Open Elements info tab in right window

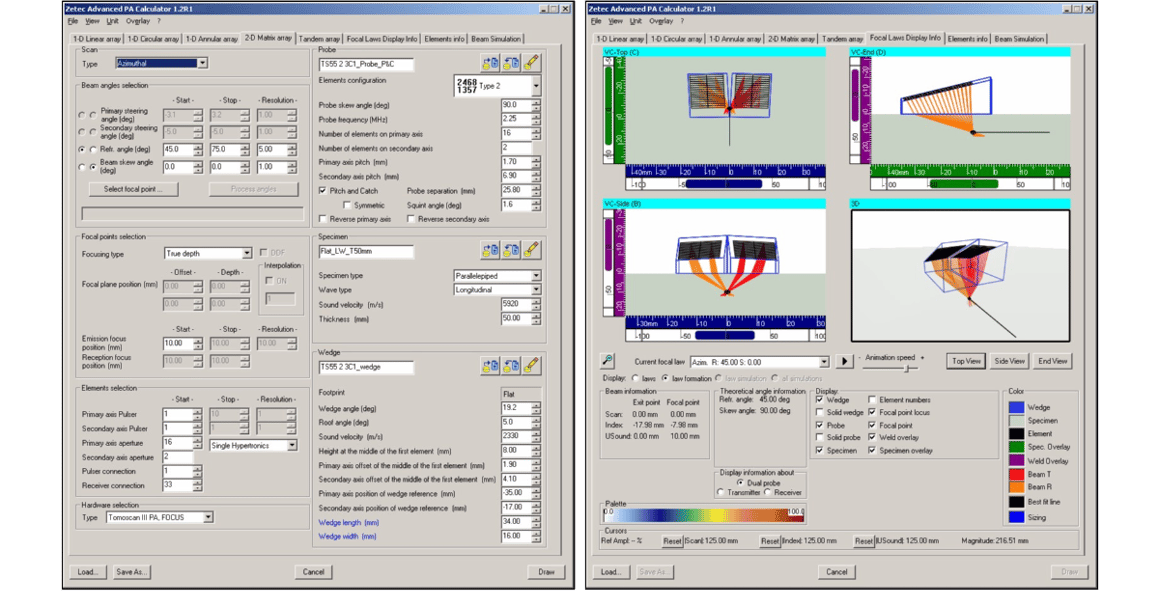(967, 39)
